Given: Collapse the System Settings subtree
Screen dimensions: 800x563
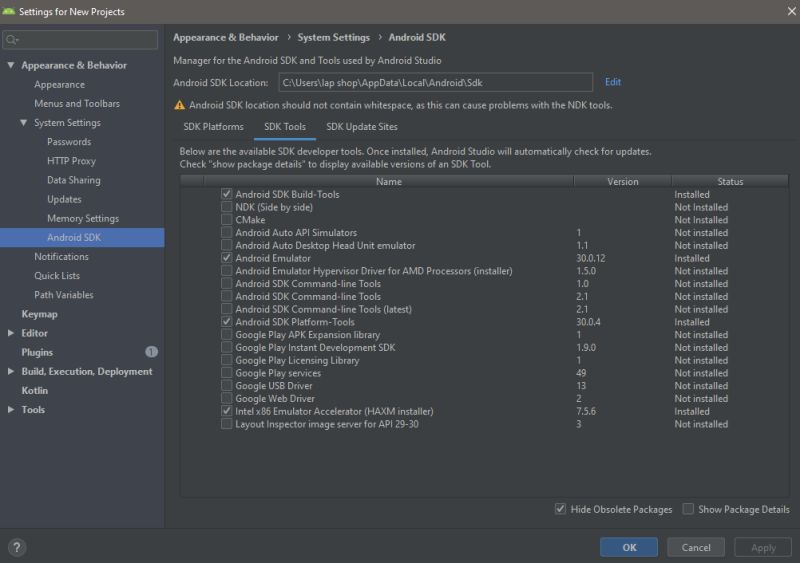Looking at the screenshot, I should coord(23,123).
